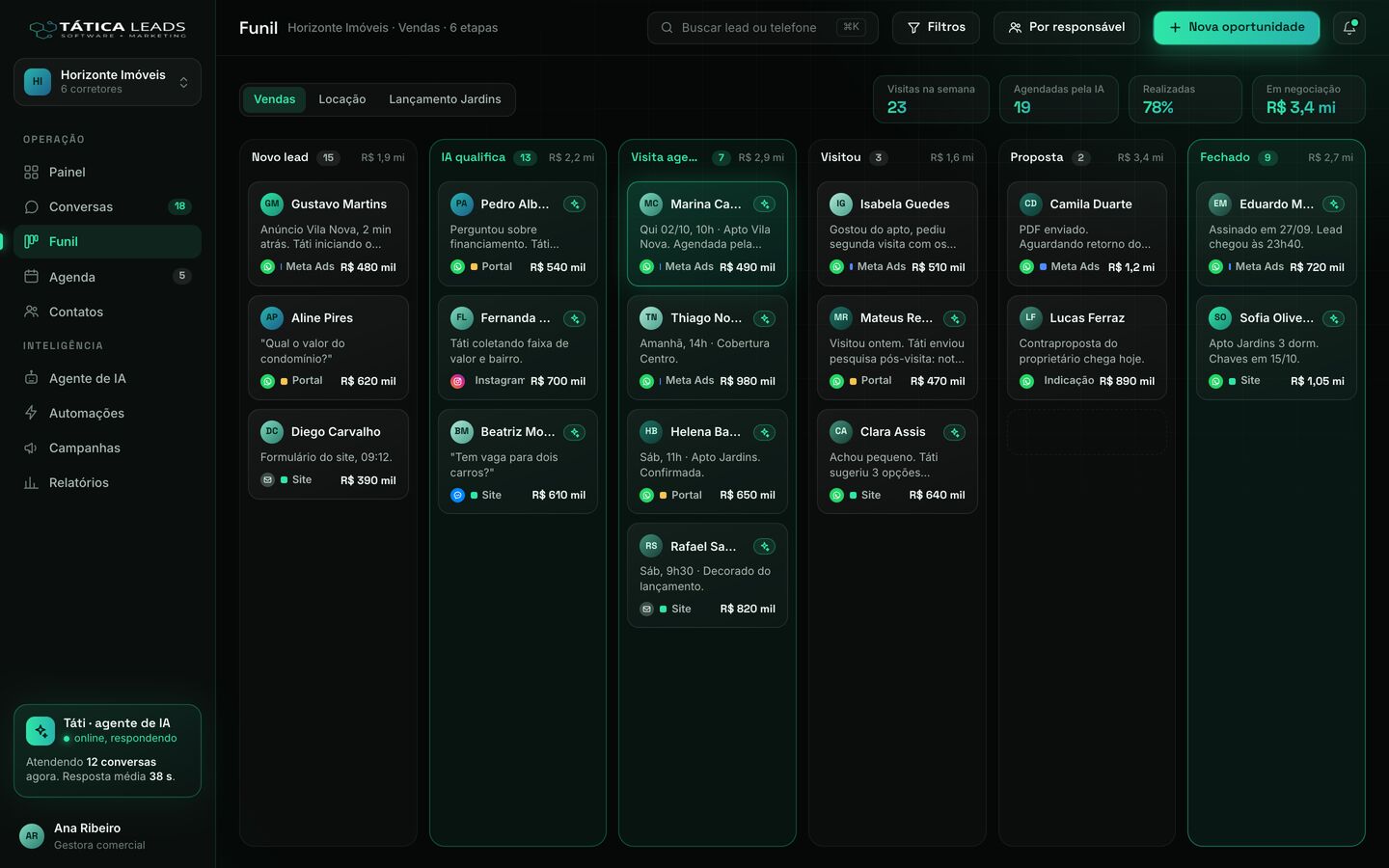Click the Táti agent sparkle icon
The height and width of the screenshot is (868, 1389).
pyautogui.click(x=41, y=731)
